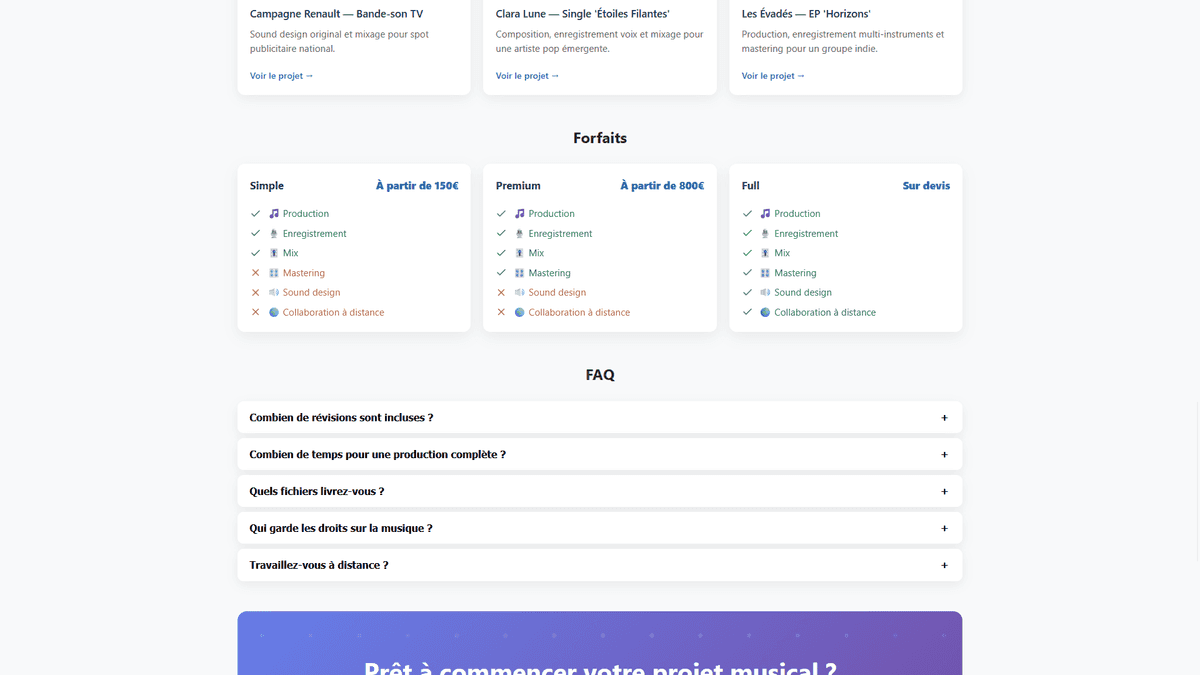Click the red cross before Mastering in Simple plan

[255, 273]
